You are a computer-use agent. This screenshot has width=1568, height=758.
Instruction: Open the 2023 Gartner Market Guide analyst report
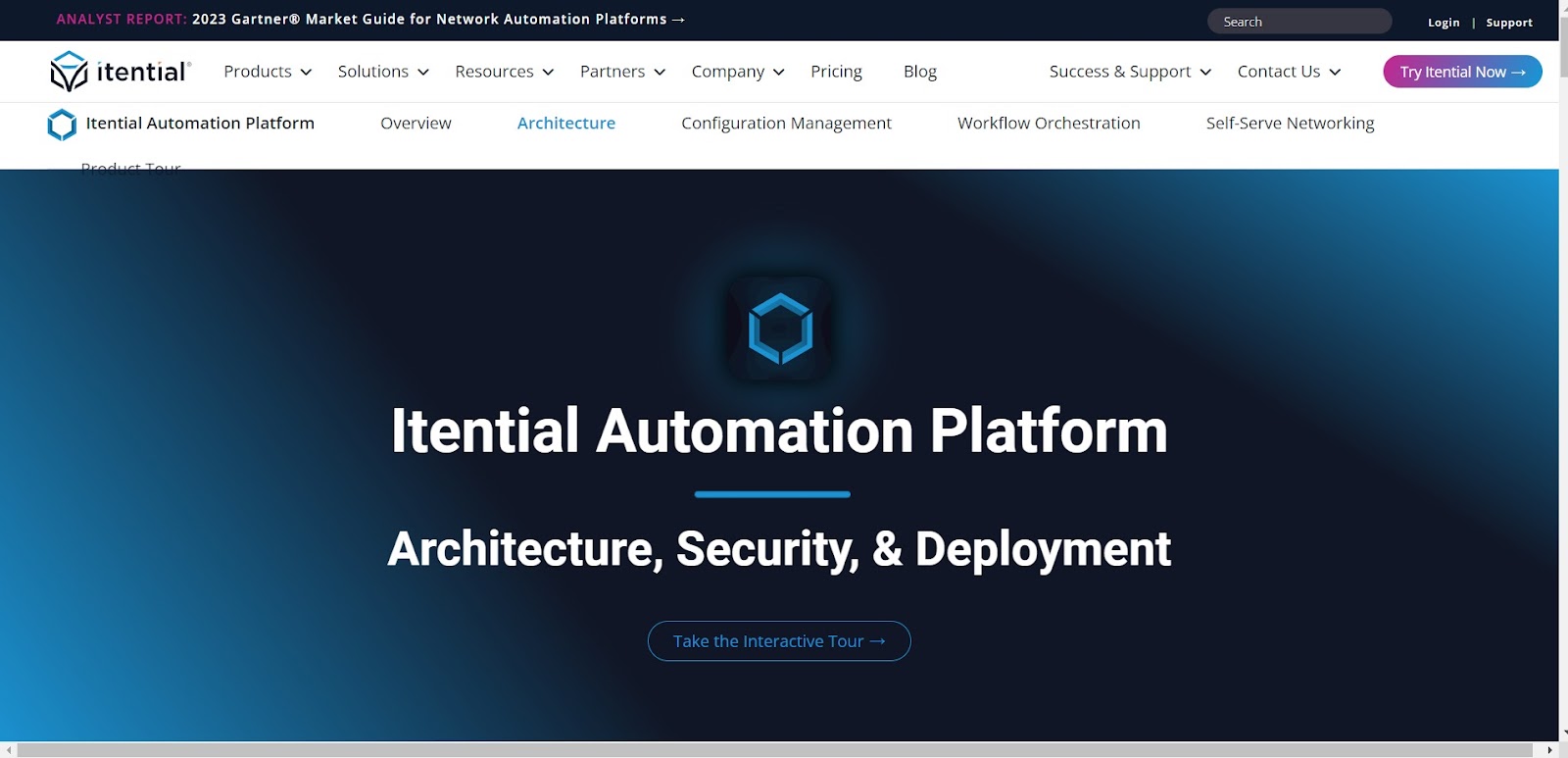(370, 20)
